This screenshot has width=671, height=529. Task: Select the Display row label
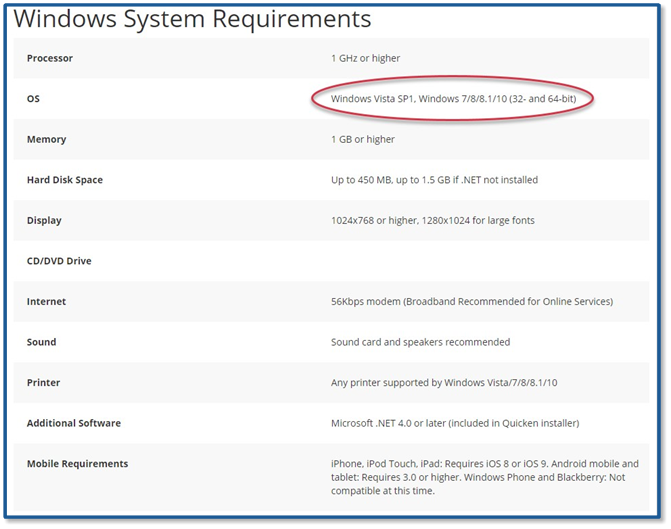click(x=44, y=220)
